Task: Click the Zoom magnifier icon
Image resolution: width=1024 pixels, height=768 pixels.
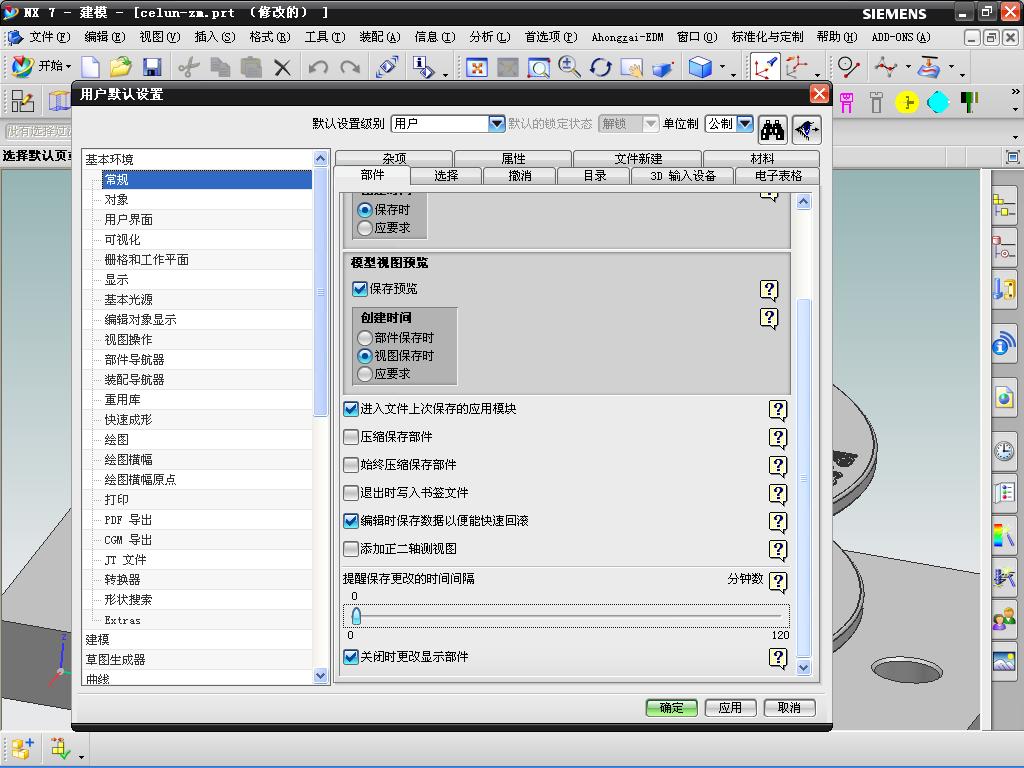Action: [x=569, y=67]
